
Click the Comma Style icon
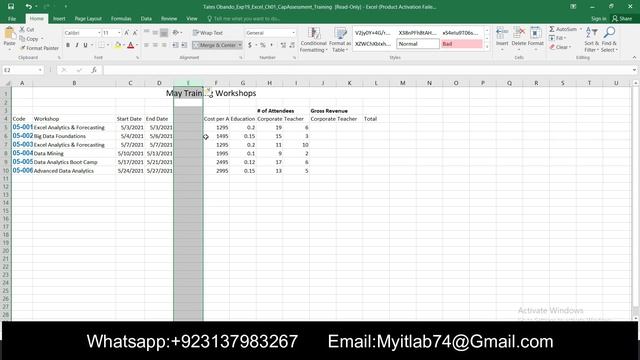tap(271, 45)
